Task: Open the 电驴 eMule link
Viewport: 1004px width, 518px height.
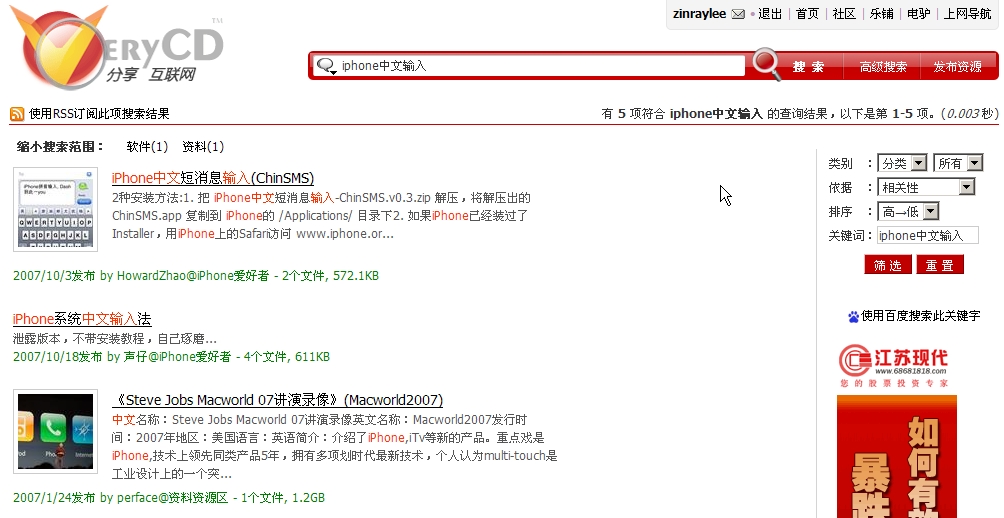Action: click(919, 14)
